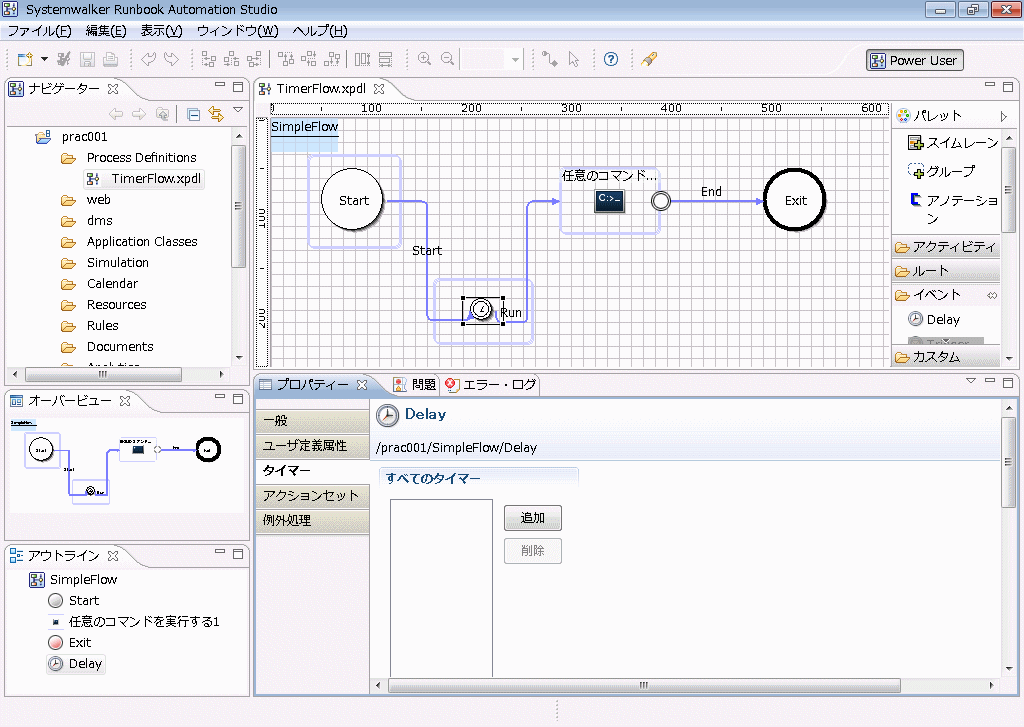This screenshot has width=1024, height=727.
Task: Click the Power User perspective button
Action: [914, 60]
